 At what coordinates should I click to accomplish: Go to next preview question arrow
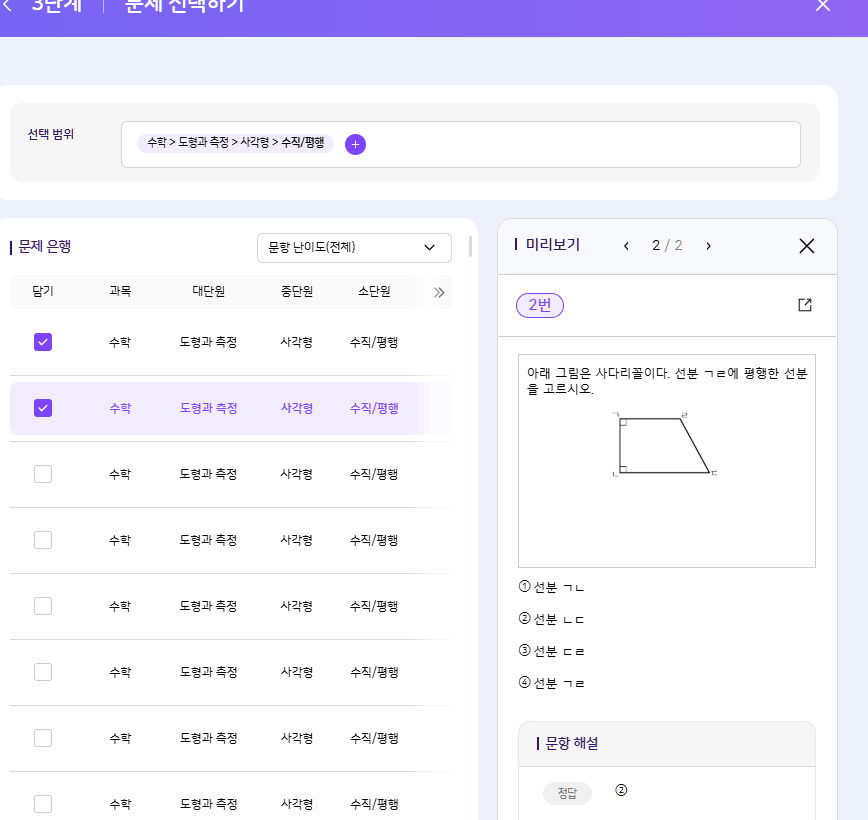(x=708, y=246)
